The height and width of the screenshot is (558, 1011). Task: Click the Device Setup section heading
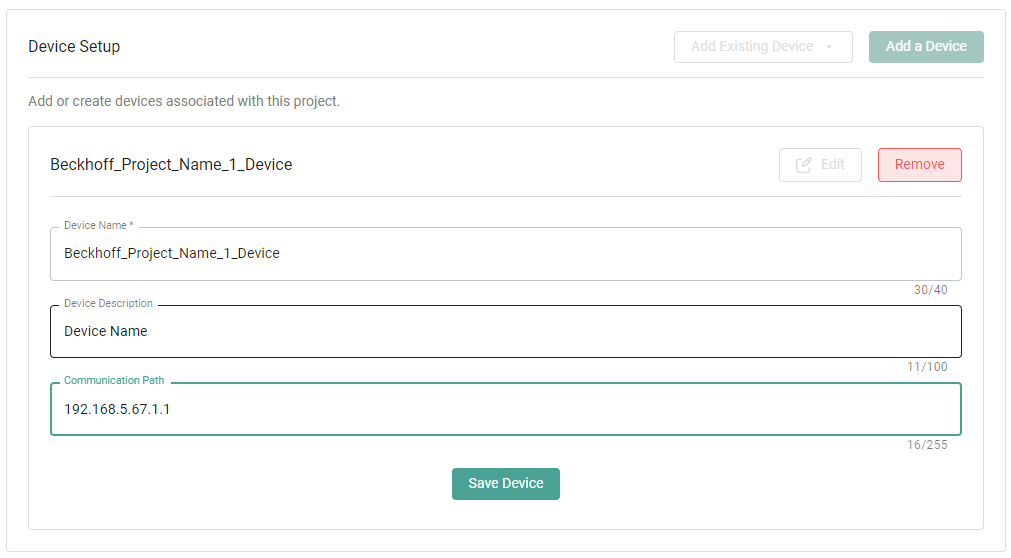(x=74, y=47)
